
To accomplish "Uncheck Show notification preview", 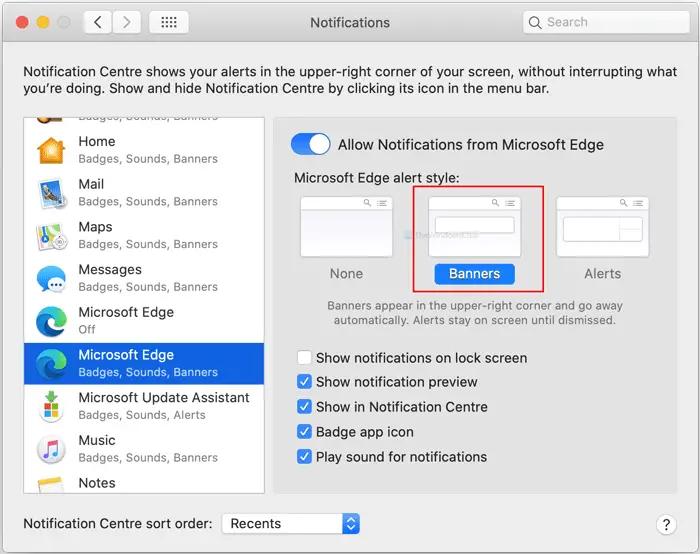I will [304, 382].
